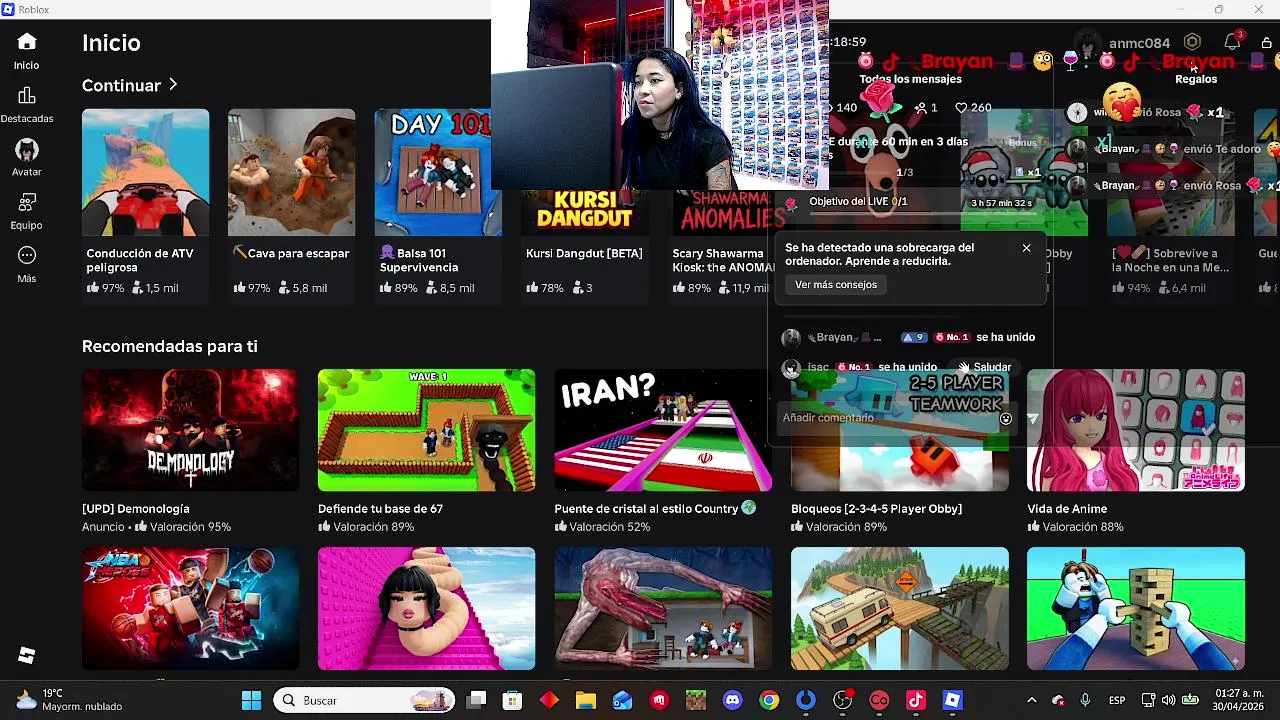Viewport: 1280px width, 720px height.
Task: Open Puente de cristal IRAN? thumbnail
Action: pos(663,430)
